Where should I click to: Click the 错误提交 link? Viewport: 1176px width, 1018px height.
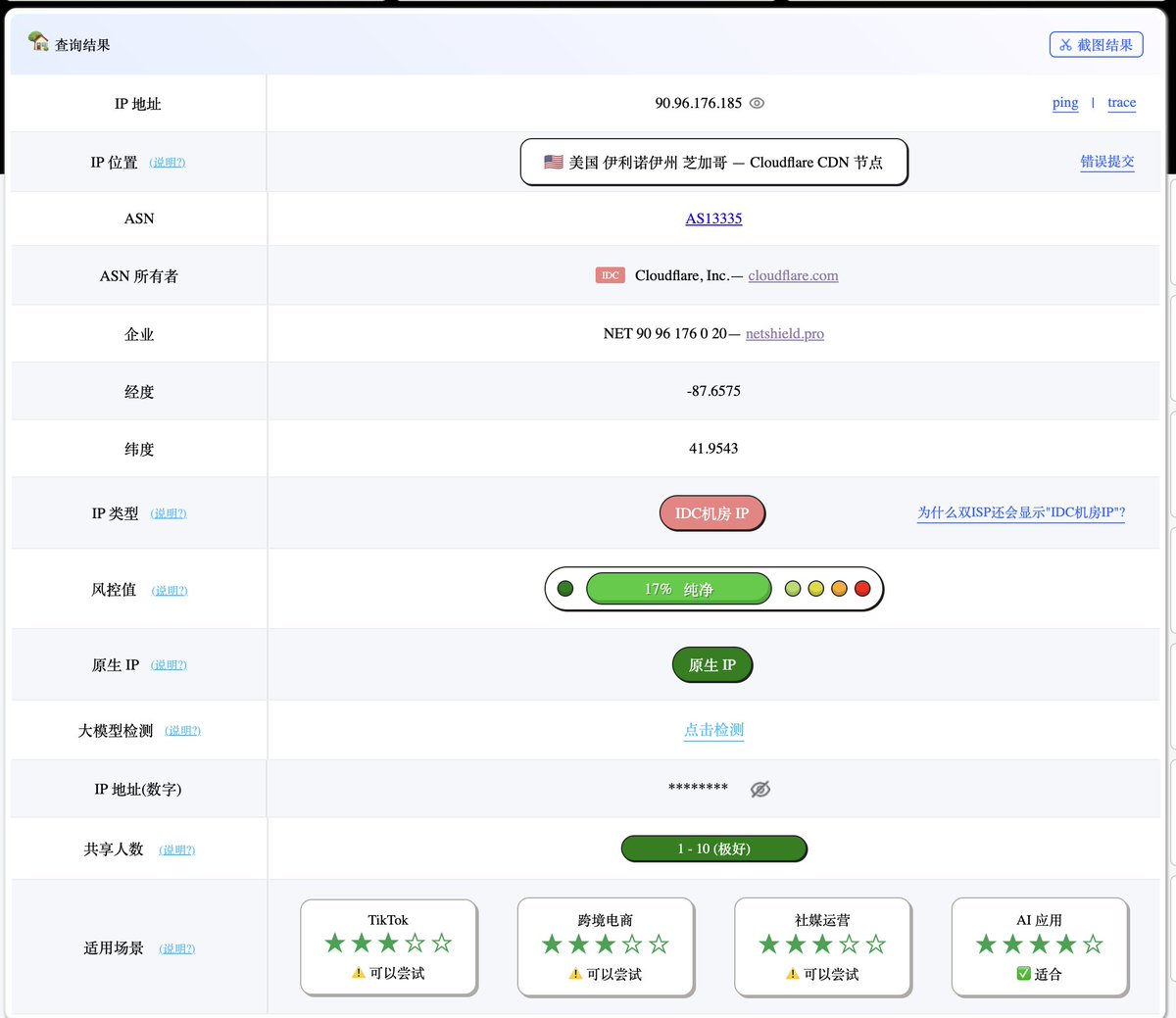[1107, 162]
